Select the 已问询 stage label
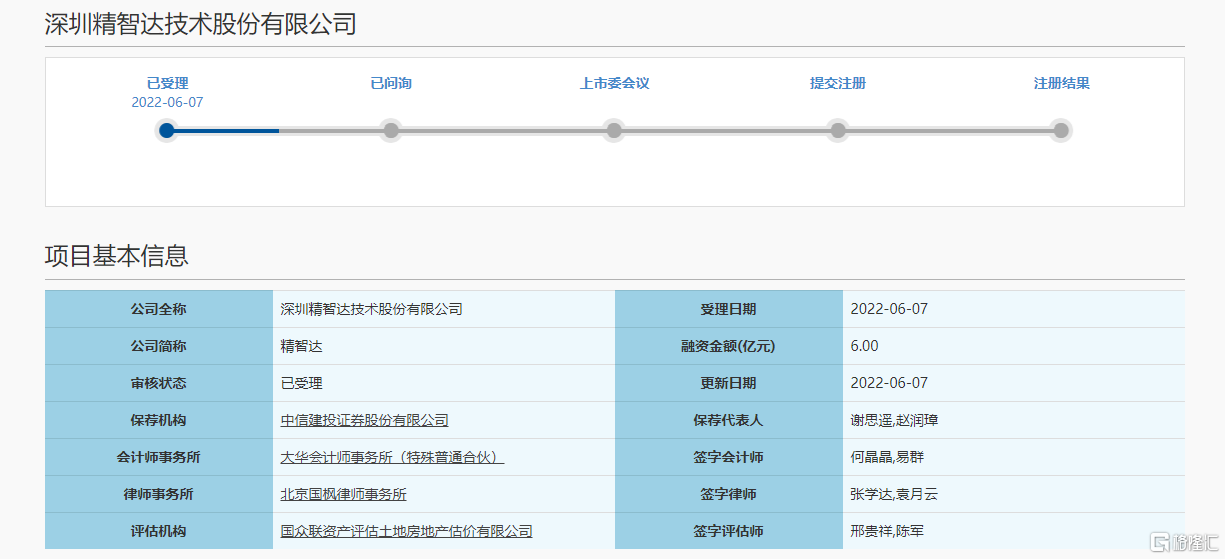The width and height of the screenshot is (1225, 559). (x=391, y=84)
